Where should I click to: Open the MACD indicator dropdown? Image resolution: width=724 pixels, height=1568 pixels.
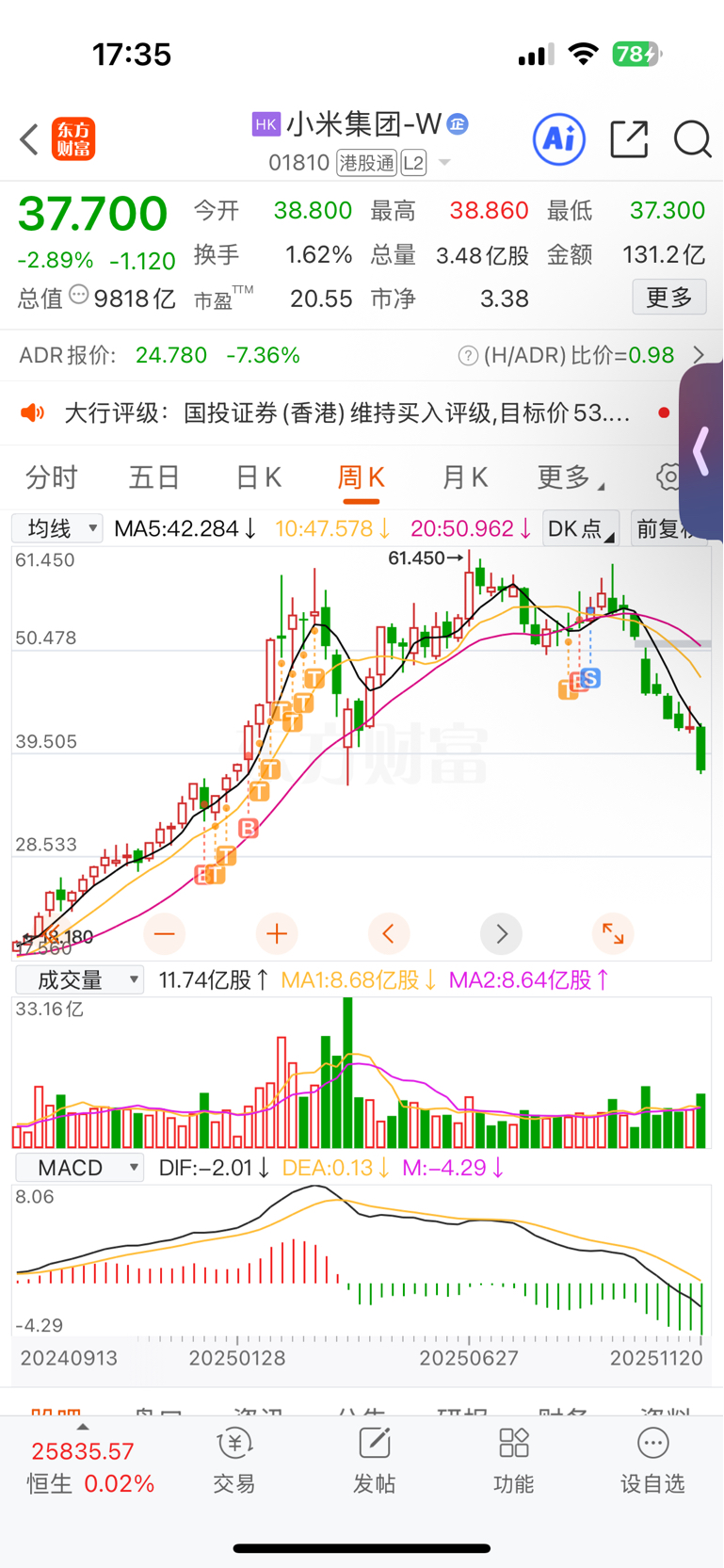[80, 1168]
